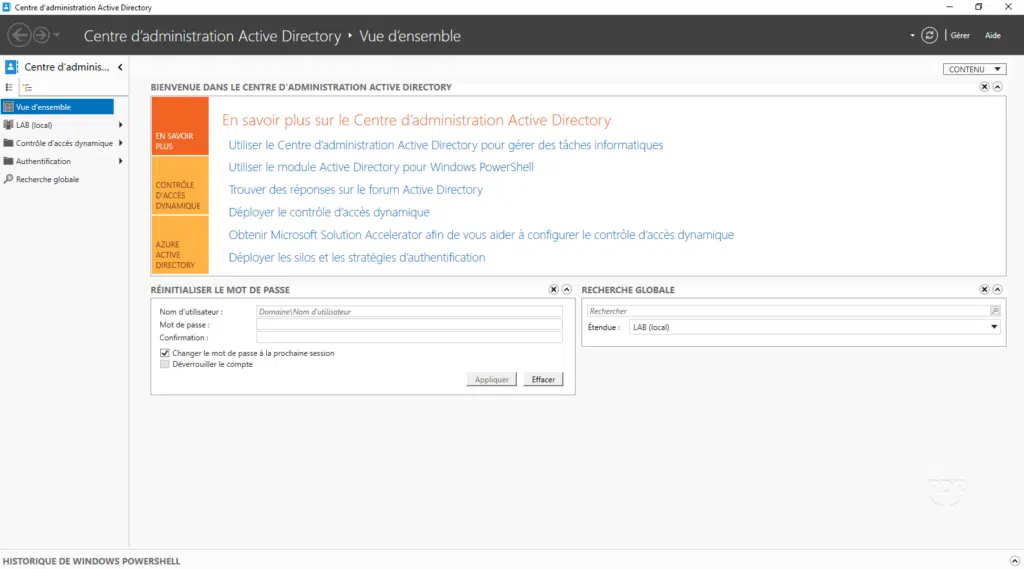Screen dimensions: 1024x569
Task: Click the Confirmation password field
Action: tap(409, 338)
